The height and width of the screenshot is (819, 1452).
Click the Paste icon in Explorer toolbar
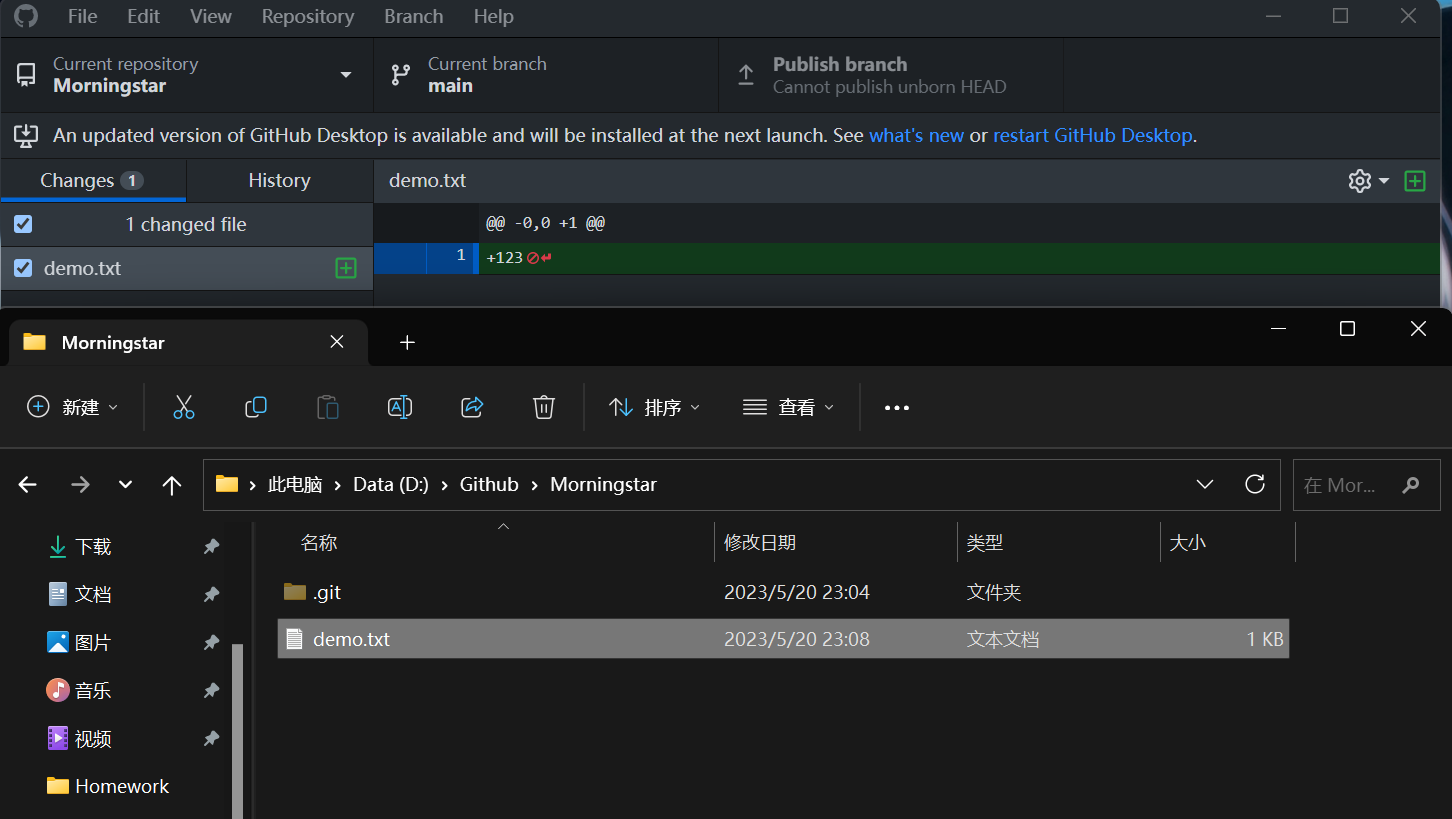click(328, 407)
